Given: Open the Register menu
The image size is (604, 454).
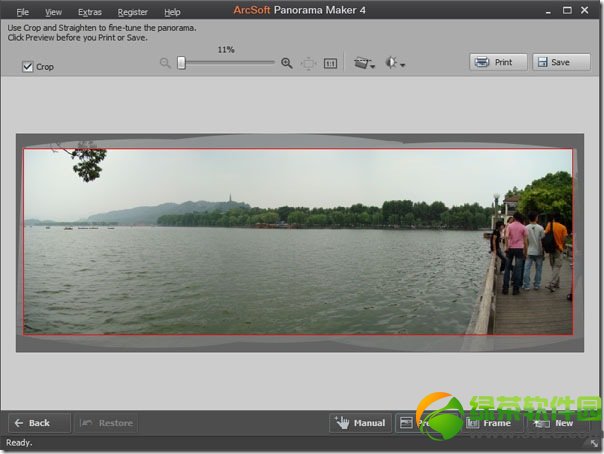Looking at the screenshot, I should click(133, 12).
